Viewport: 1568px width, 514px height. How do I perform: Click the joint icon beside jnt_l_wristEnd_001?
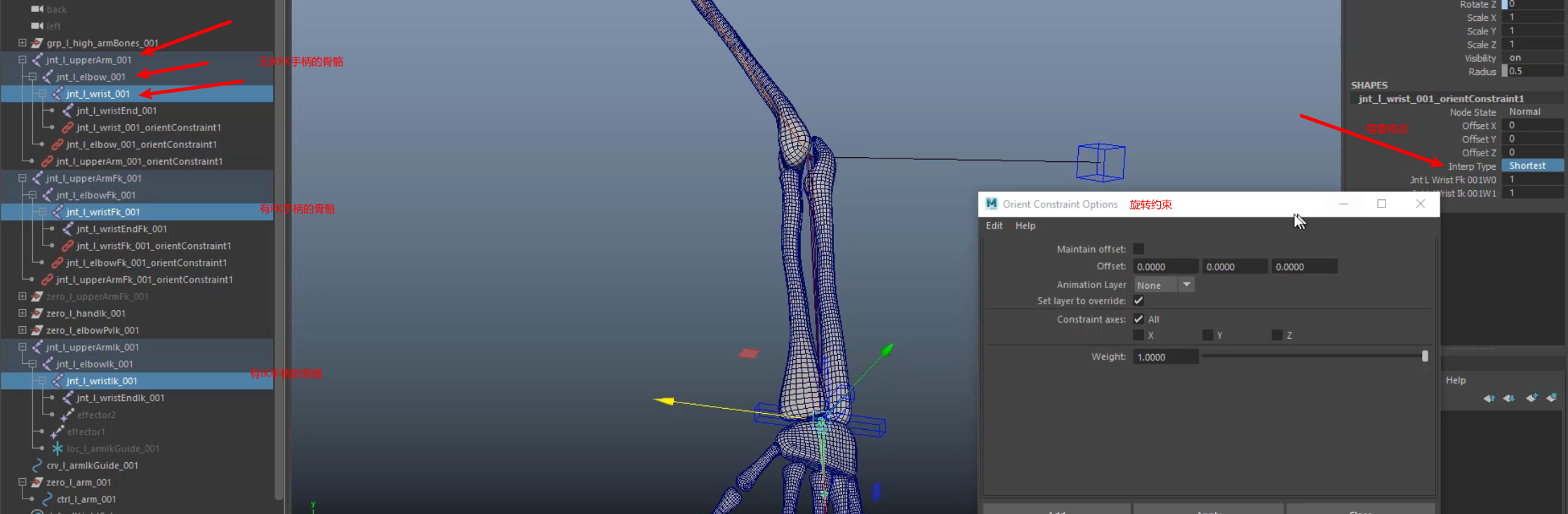pyautogui.click(x=68, y=111)
